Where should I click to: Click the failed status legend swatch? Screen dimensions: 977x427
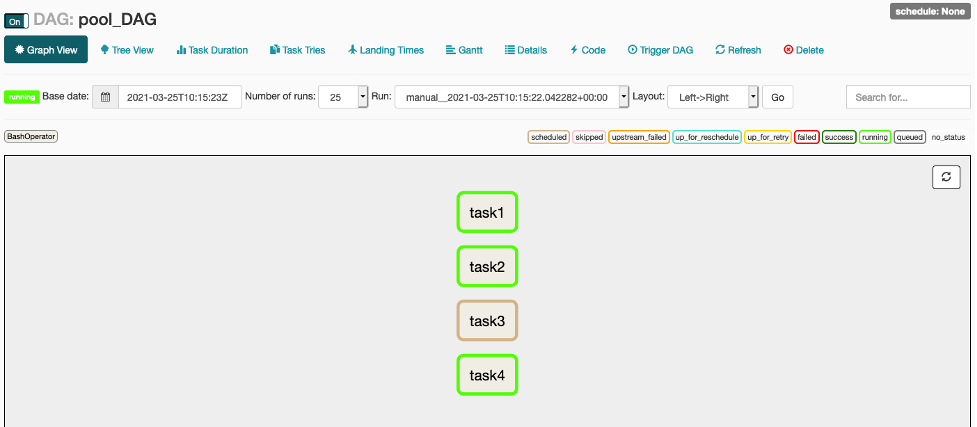(806, 137)
